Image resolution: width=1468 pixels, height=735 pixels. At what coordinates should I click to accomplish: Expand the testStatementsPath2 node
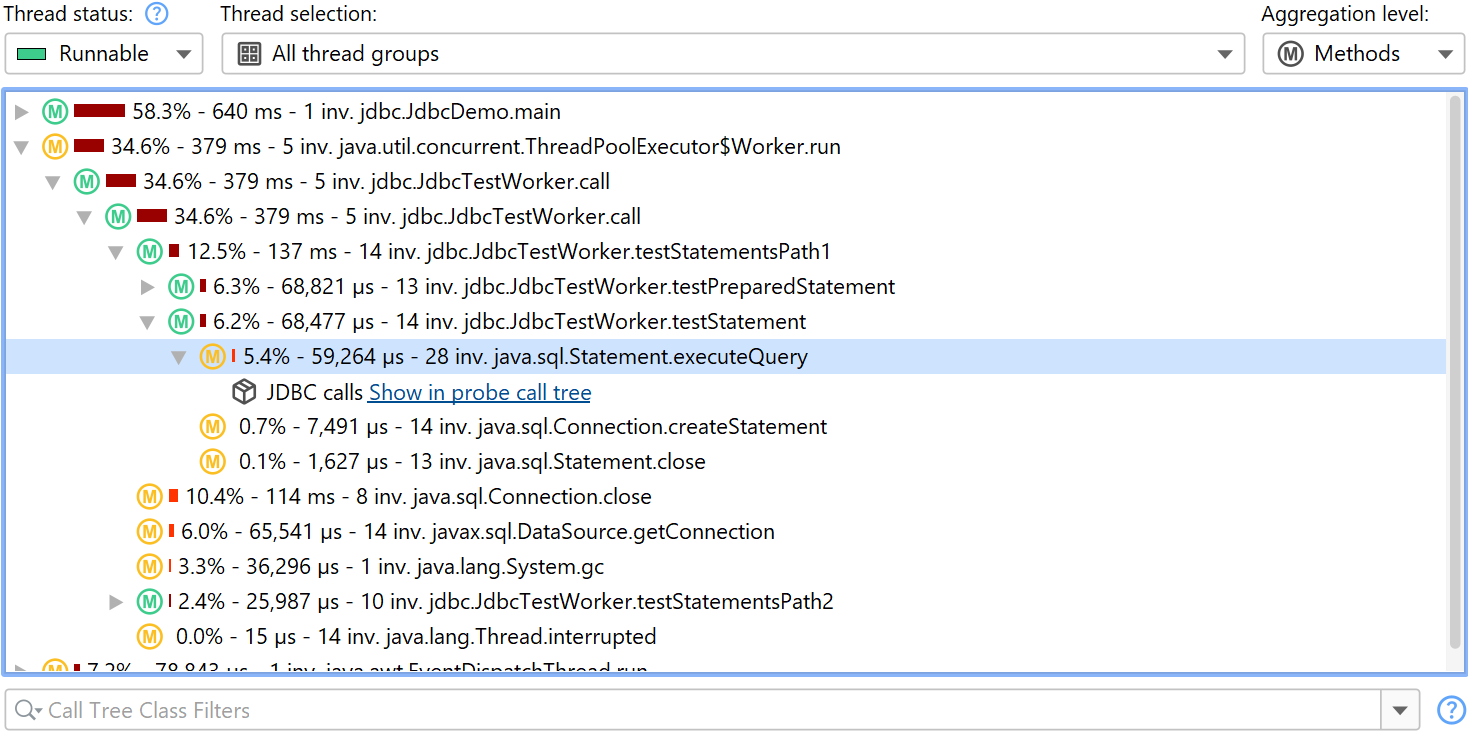point(117,602)
